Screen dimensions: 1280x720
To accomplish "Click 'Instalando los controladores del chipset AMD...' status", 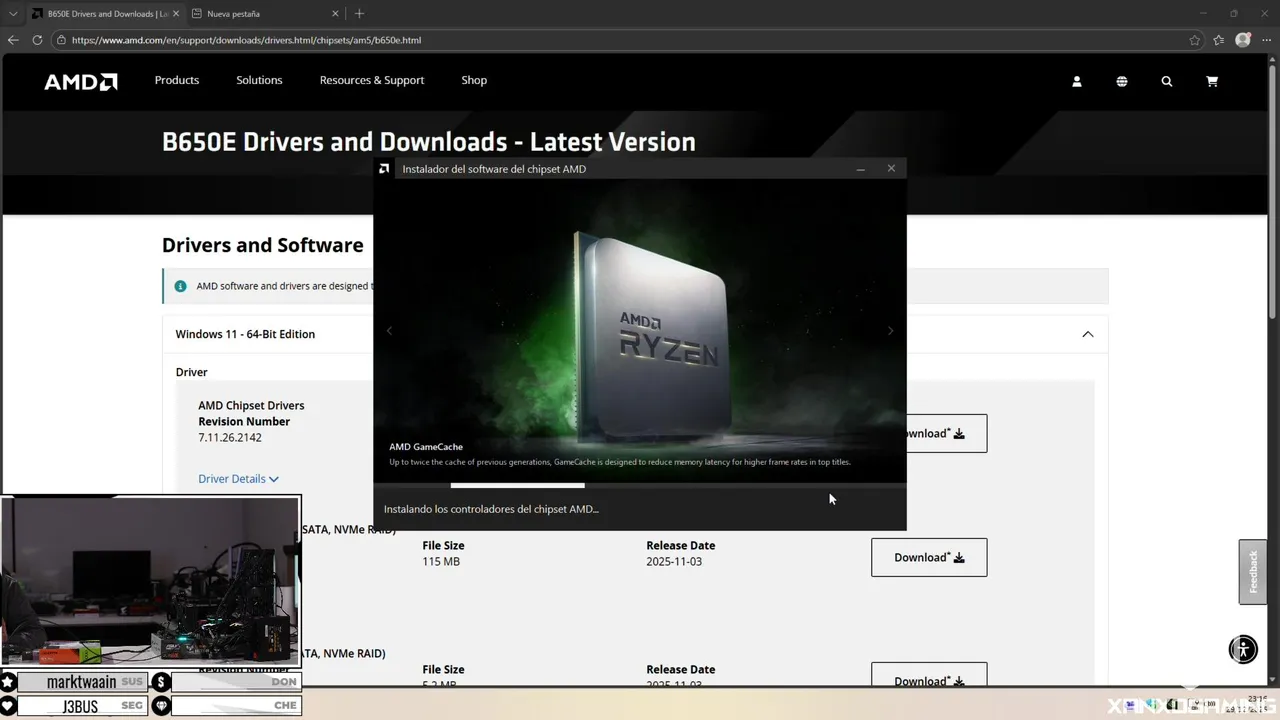I will [491, 509].
